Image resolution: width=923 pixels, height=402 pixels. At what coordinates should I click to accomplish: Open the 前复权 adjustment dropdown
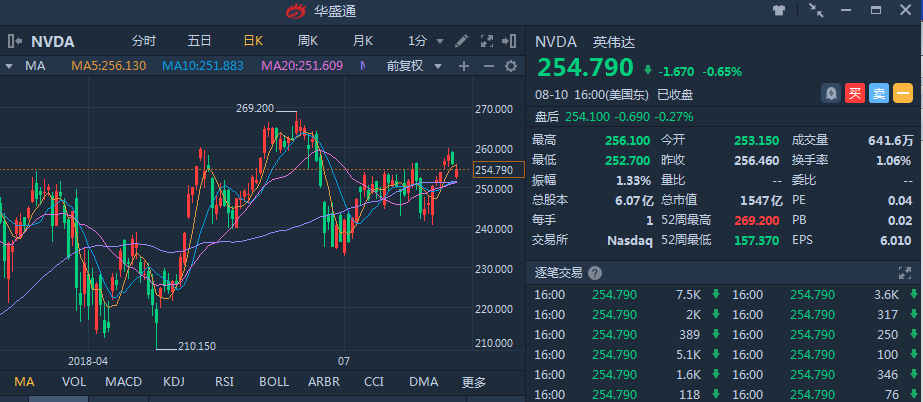click(412, 66)
